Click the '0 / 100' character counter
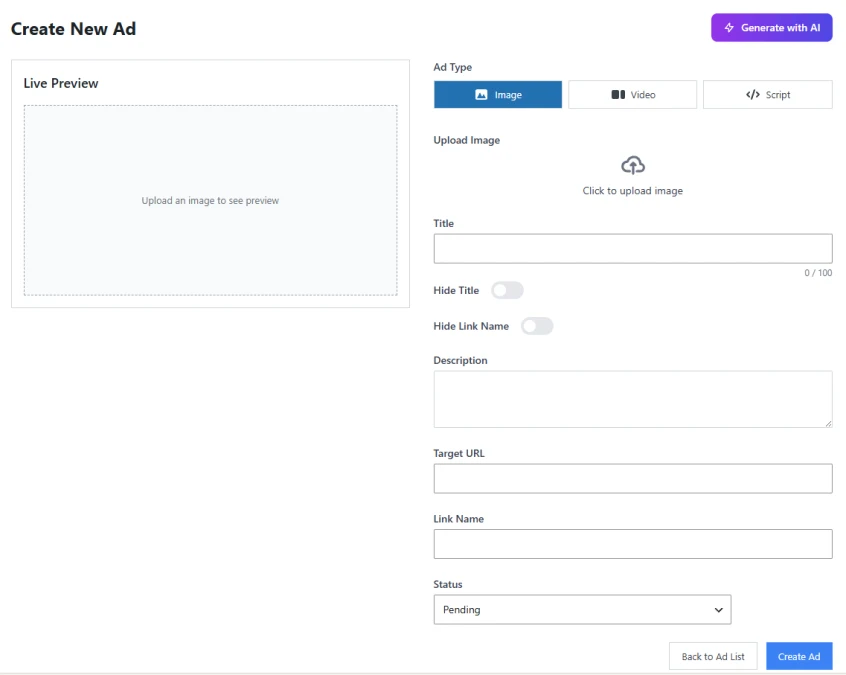Image resolution: width=846 pixels, height=675 pixels. [x=818, y=272]
